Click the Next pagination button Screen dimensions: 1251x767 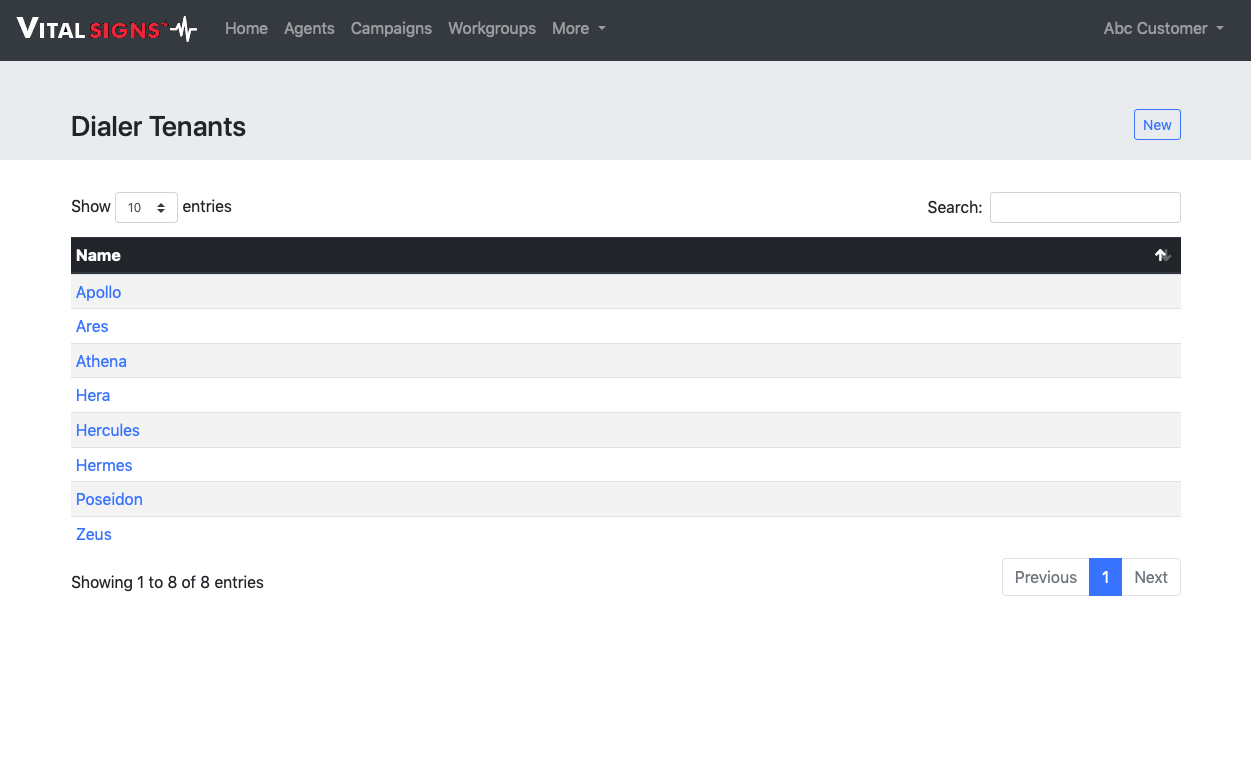coord(1150,577)
